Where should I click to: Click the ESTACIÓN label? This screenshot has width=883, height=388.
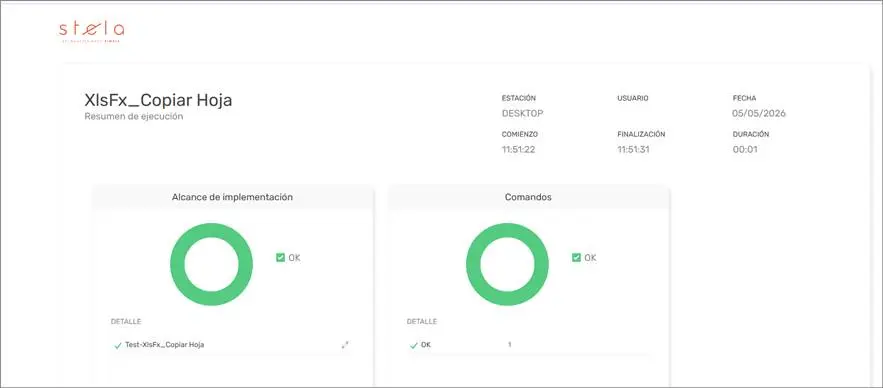(x=519, y=98)
